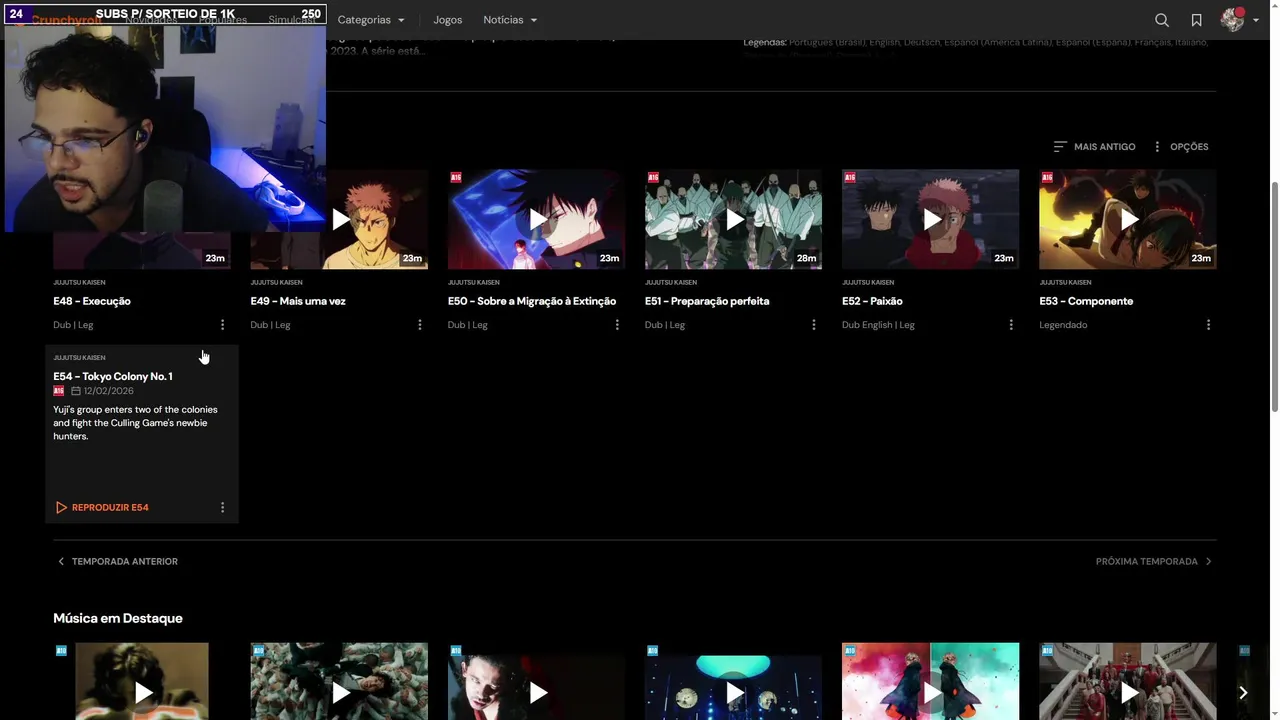The height and width of the screenshot is (720, 1280).
Task: Open the watchlist bookmark icon
Action: (1196, 20)
